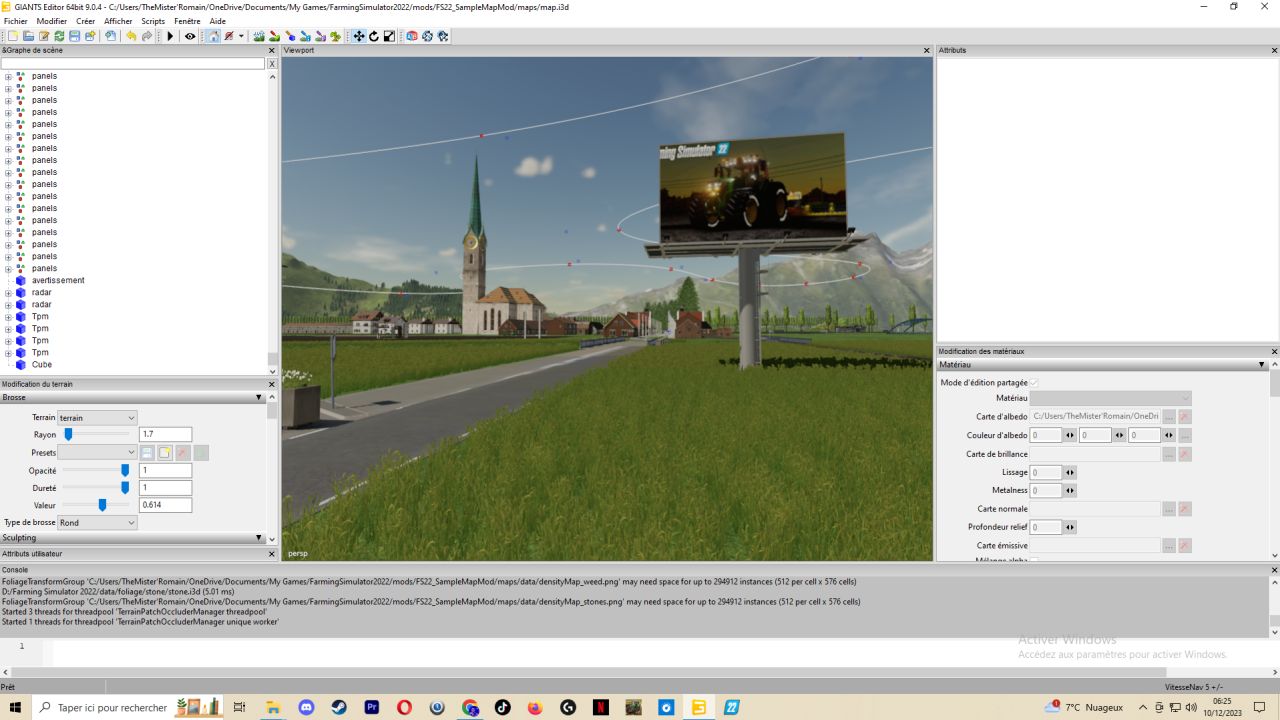Select the terrain sculpt mode icon
The height and width of the screenshot is (720, 1280).
point(259,36)
